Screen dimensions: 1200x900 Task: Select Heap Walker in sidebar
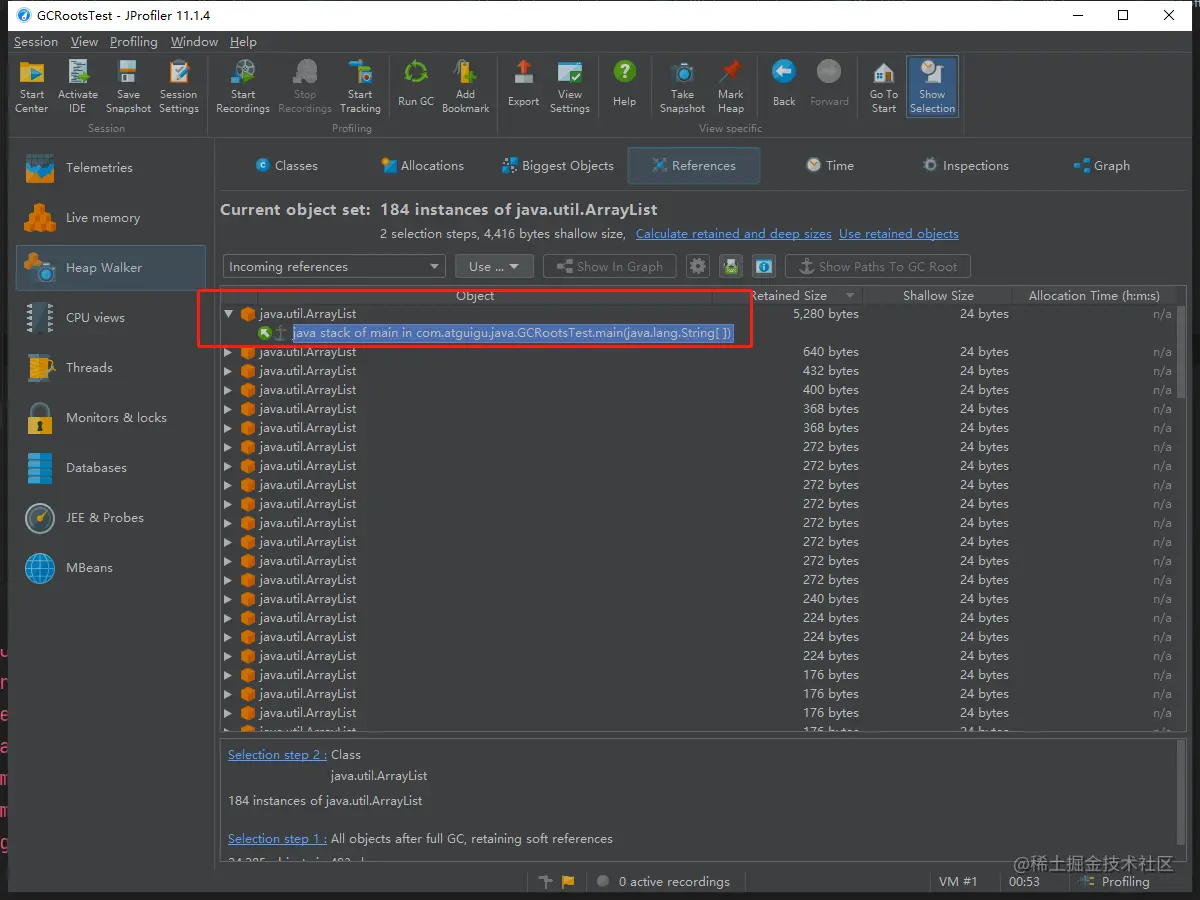[x=110, y=268]
